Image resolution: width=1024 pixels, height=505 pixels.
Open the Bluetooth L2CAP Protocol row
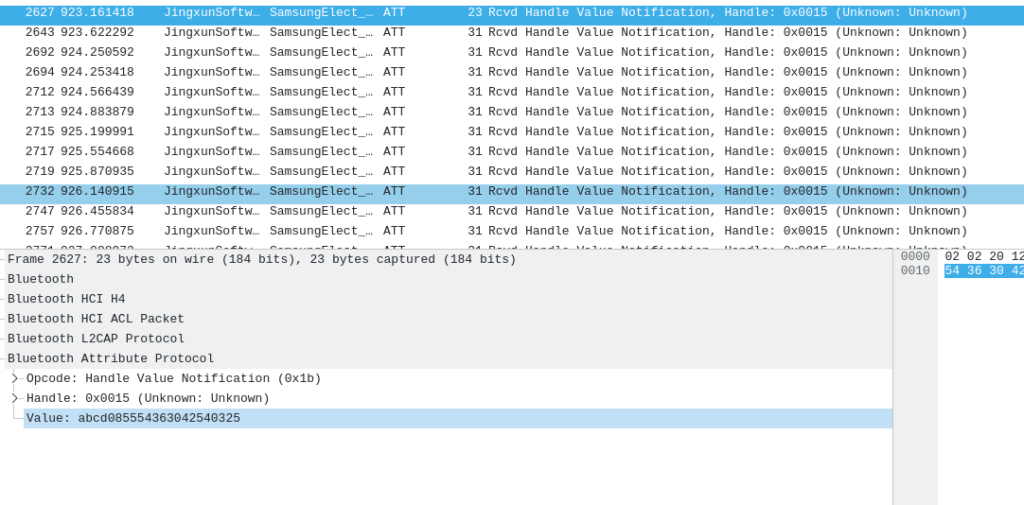click(x=96, y=339)
